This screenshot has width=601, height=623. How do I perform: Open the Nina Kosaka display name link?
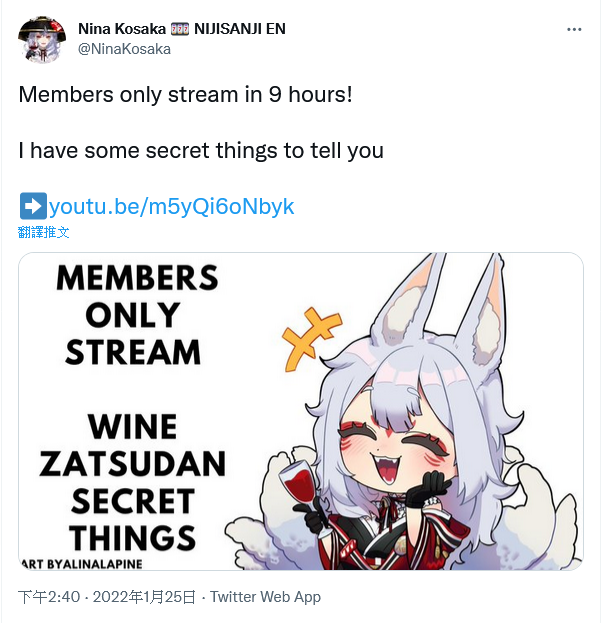pos(122,29)
